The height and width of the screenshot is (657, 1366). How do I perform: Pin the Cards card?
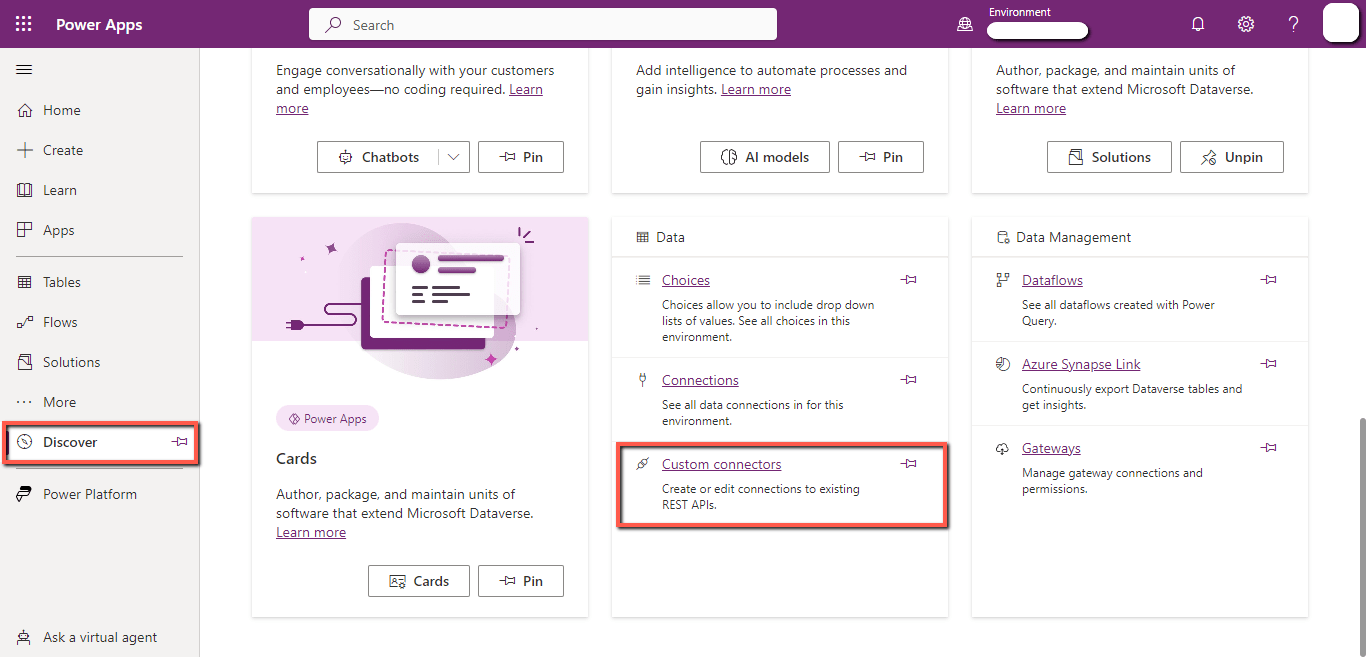pyautogui.click(x=521, y=581)
